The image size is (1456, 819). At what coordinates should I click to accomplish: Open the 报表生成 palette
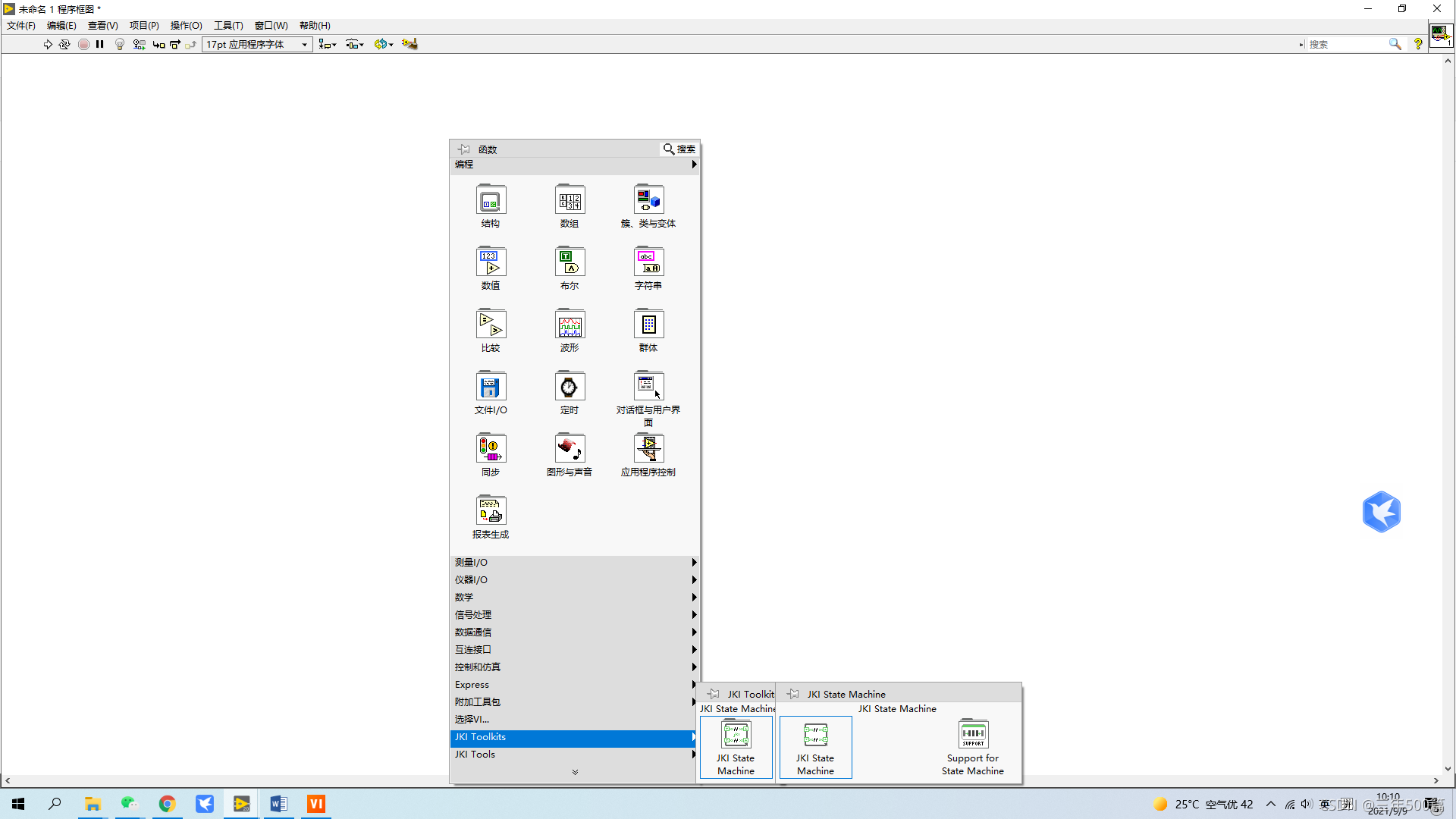491,517
